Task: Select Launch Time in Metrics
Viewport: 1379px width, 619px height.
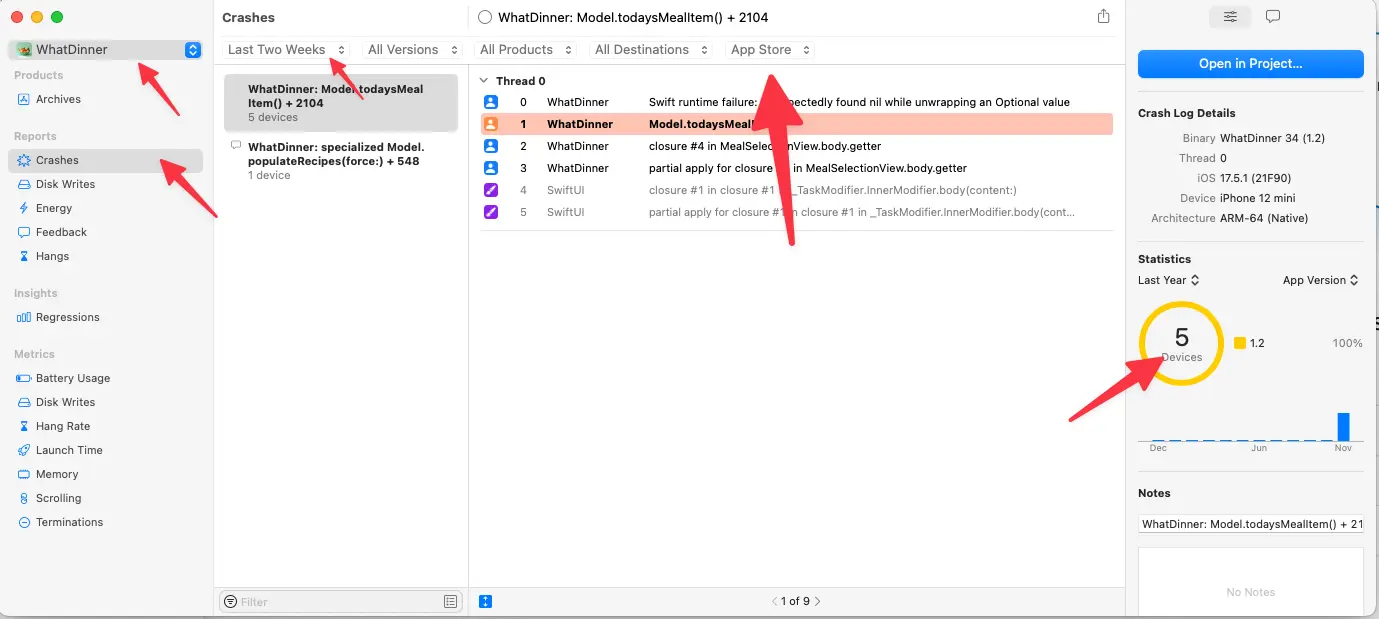Action: coord(69,450)
